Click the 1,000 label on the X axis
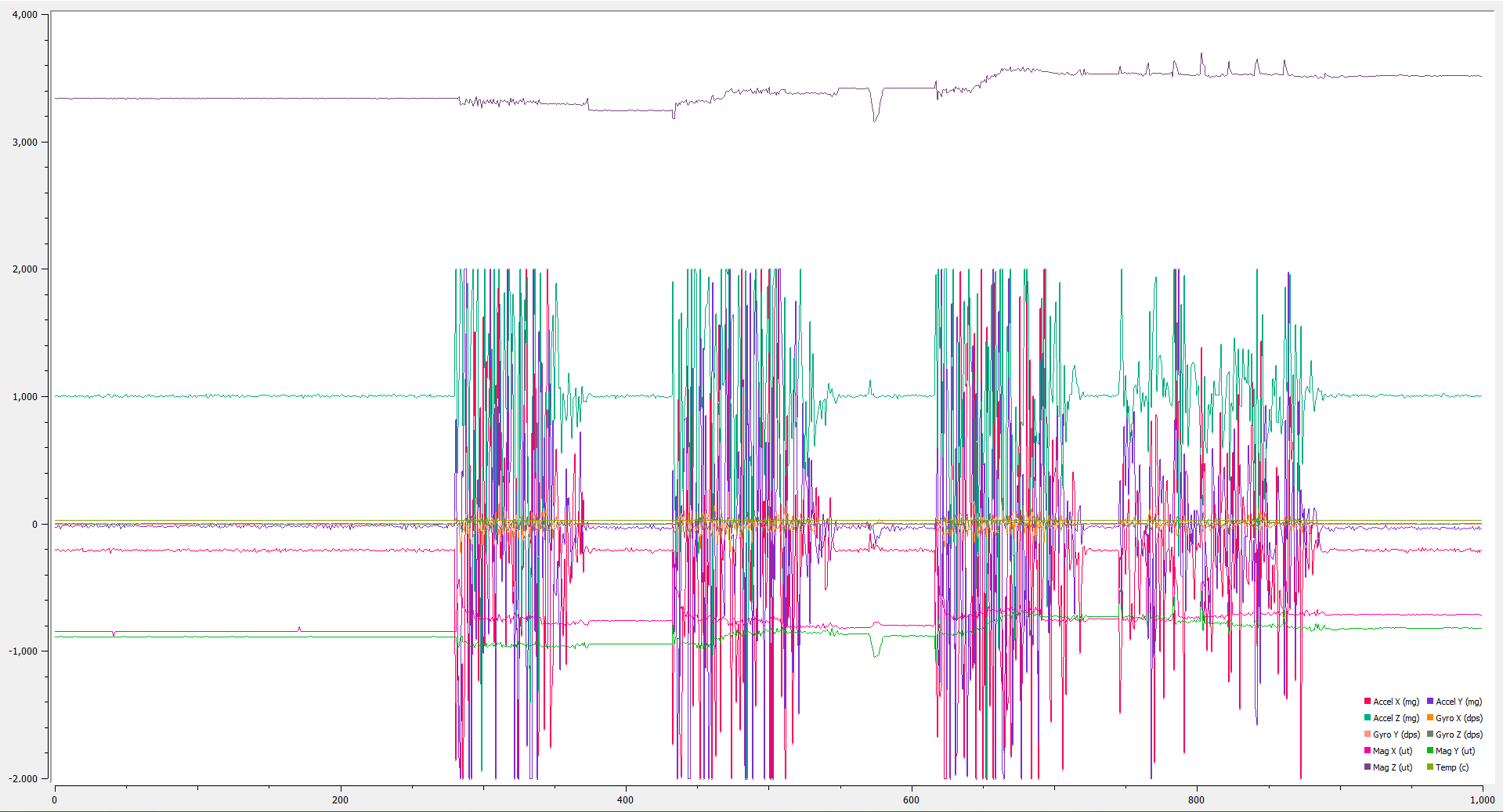 (1482, 799)
